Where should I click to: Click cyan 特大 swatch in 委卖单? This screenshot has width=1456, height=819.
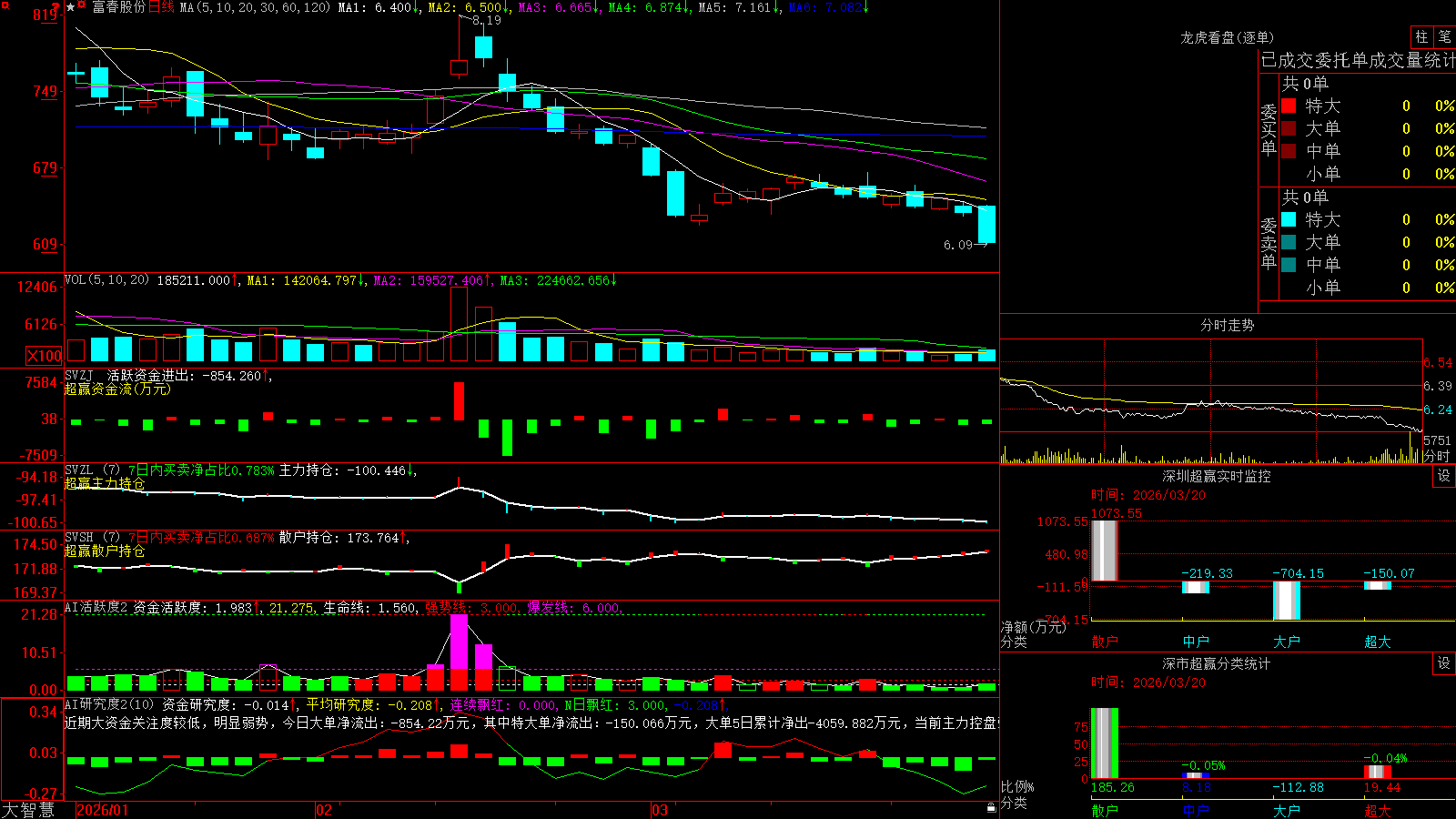pyautogui.click(x=1289, y=219)
